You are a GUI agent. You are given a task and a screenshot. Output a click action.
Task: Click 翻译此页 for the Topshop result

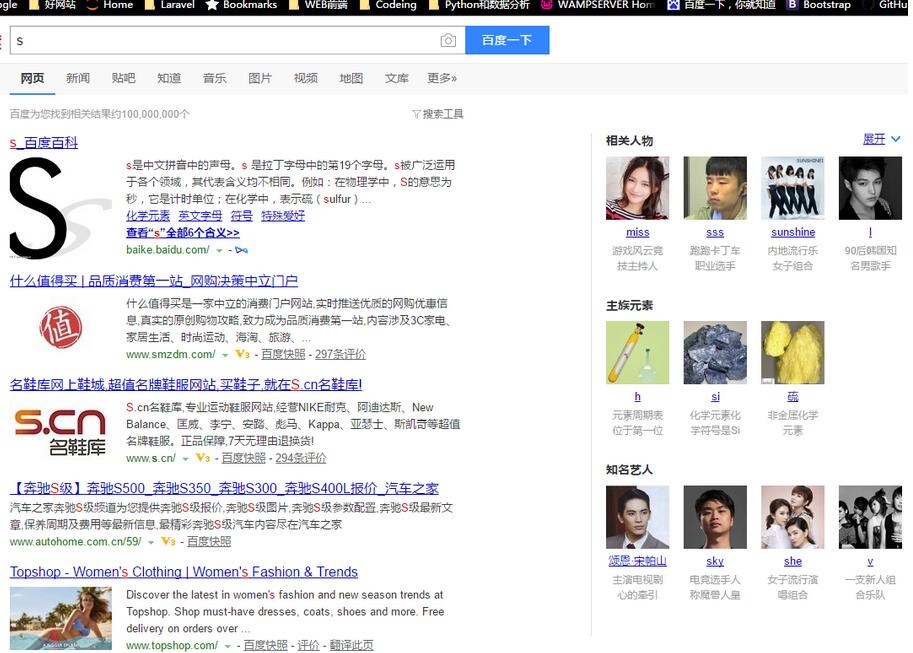pyautogui.click(x=352, y=645)
